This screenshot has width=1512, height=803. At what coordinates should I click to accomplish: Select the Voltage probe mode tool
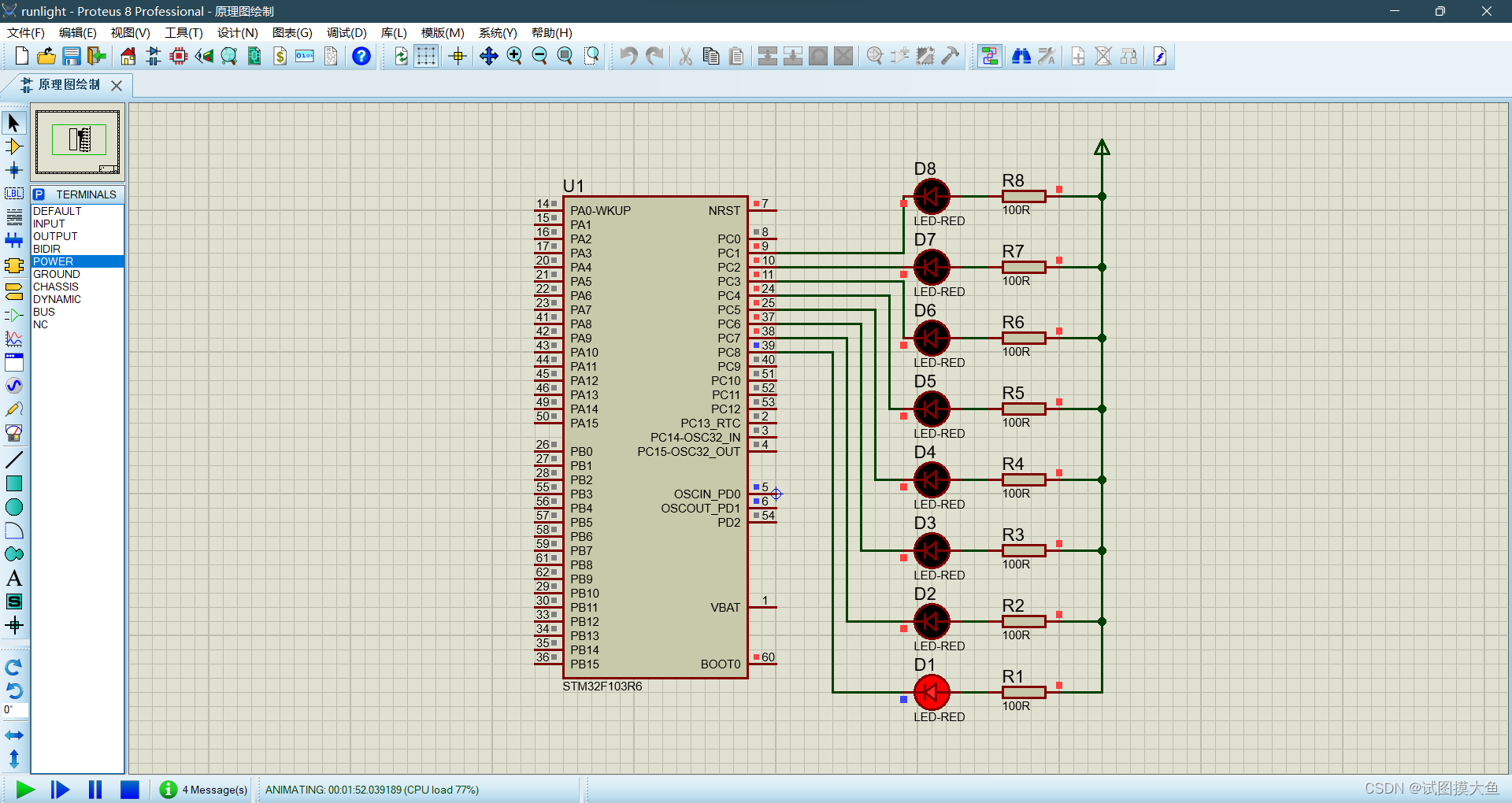[13, 409]
